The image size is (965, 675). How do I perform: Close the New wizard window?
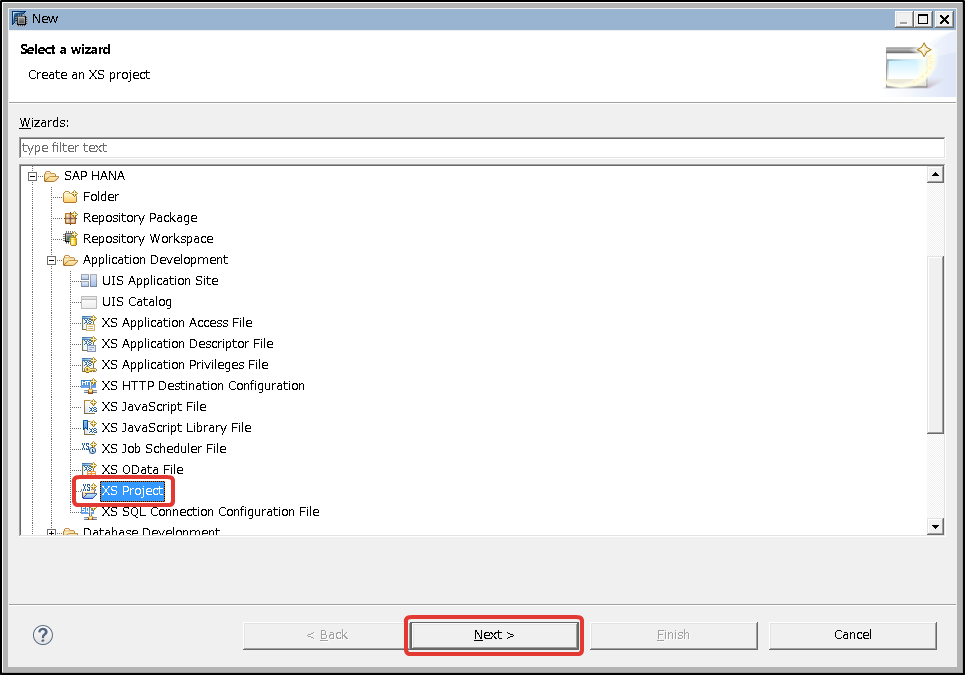pyautogui.click(x=944, y=19)
